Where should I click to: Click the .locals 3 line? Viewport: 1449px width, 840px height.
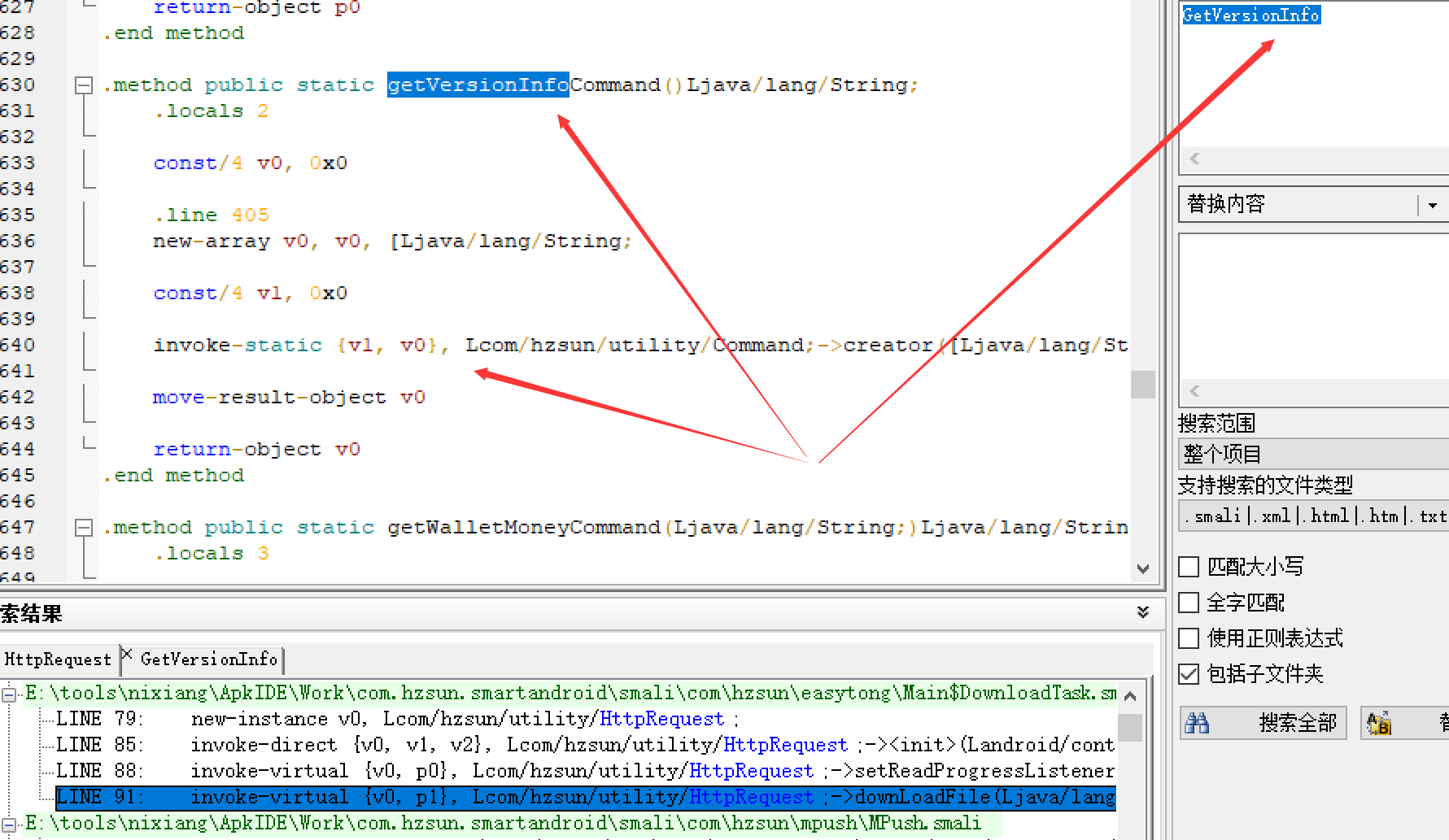coord(211,554)
